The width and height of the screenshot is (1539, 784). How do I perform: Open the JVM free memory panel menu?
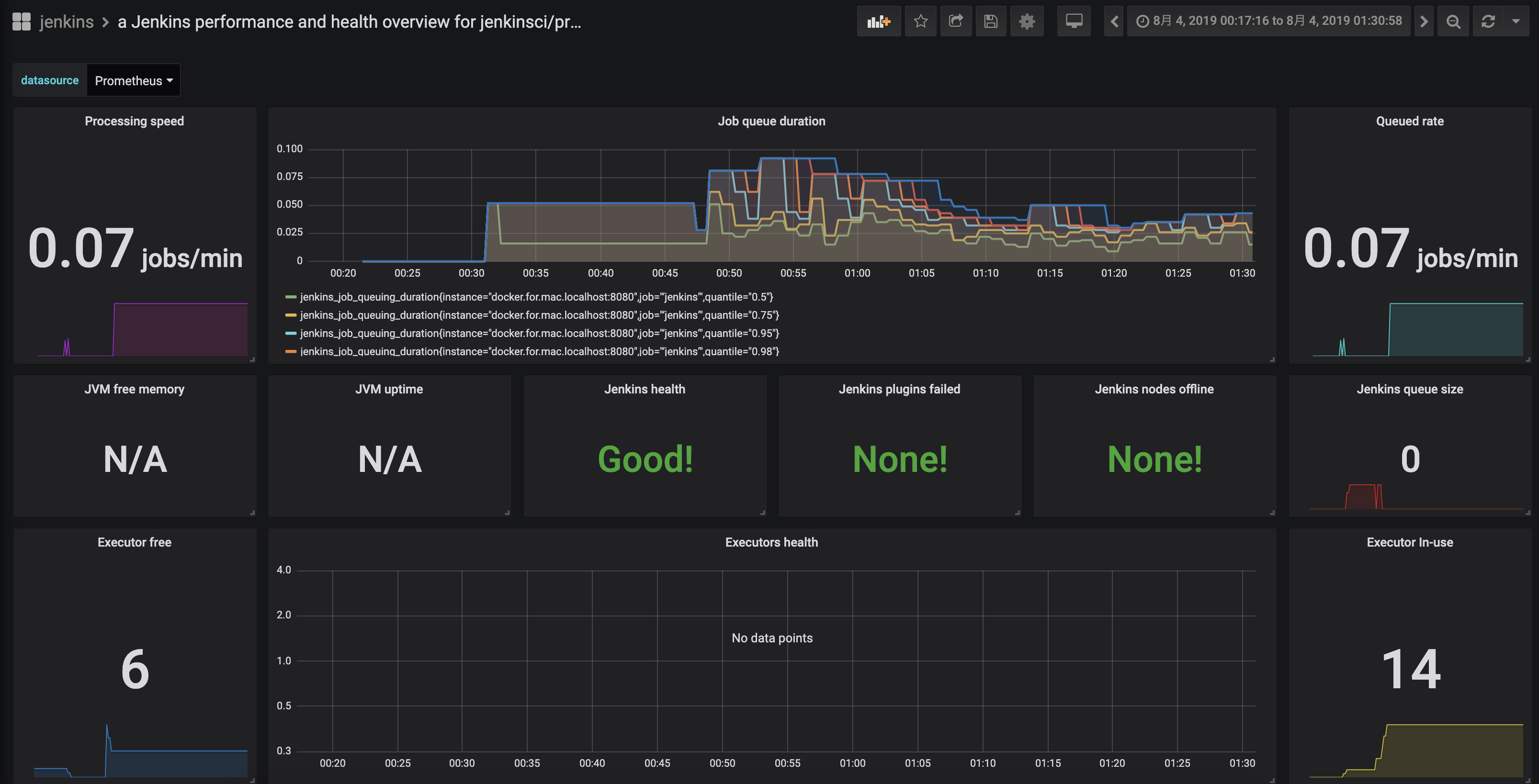135,389
